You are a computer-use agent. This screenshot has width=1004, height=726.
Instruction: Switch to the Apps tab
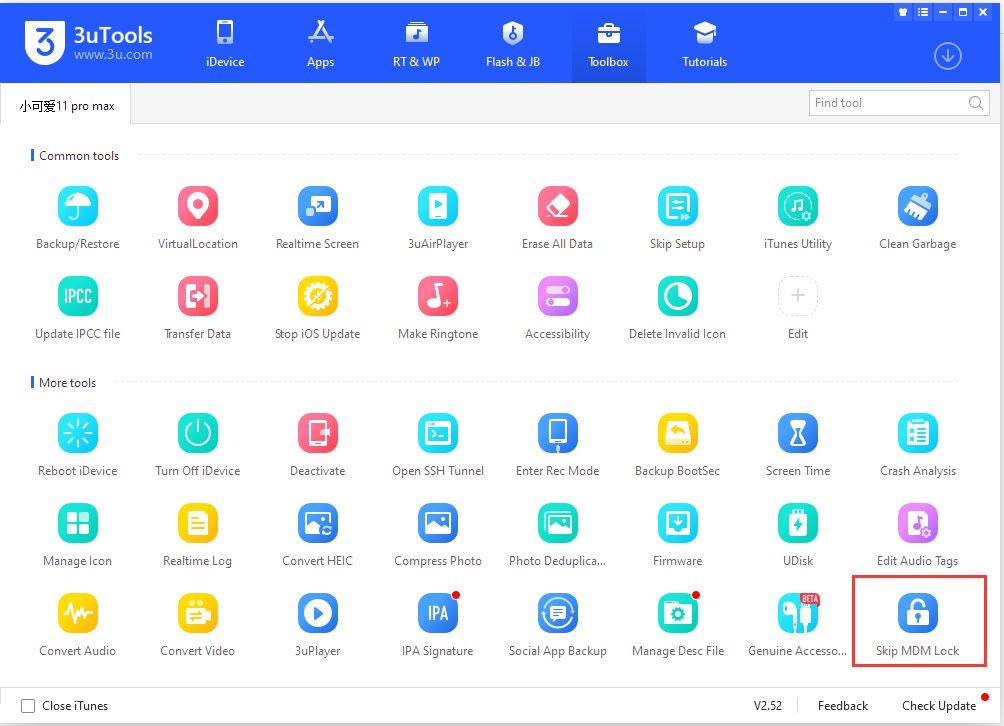[x=321, y=44]
